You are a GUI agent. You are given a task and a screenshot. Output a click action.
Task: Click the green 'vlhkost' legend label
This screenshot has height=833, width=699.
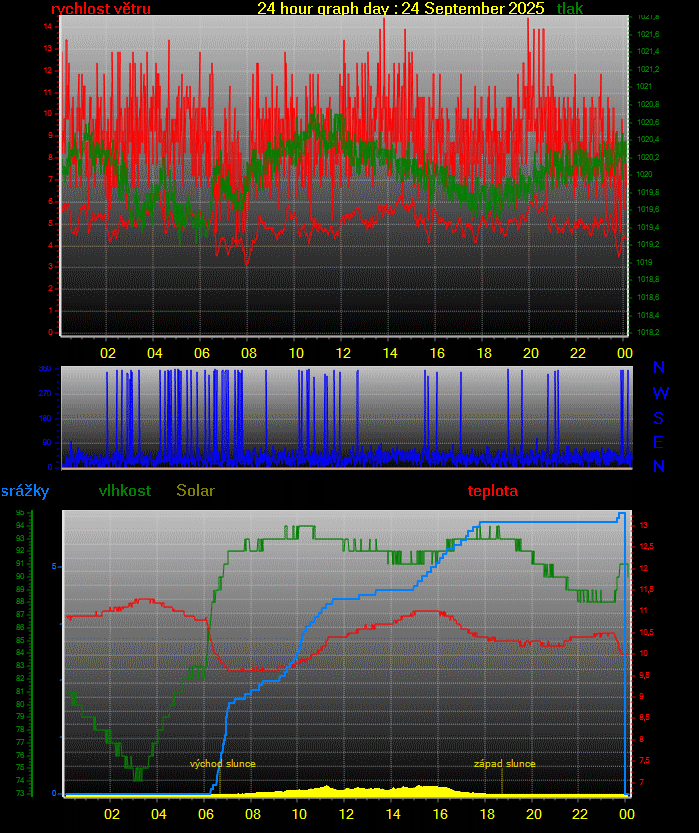tap(125, 491)
